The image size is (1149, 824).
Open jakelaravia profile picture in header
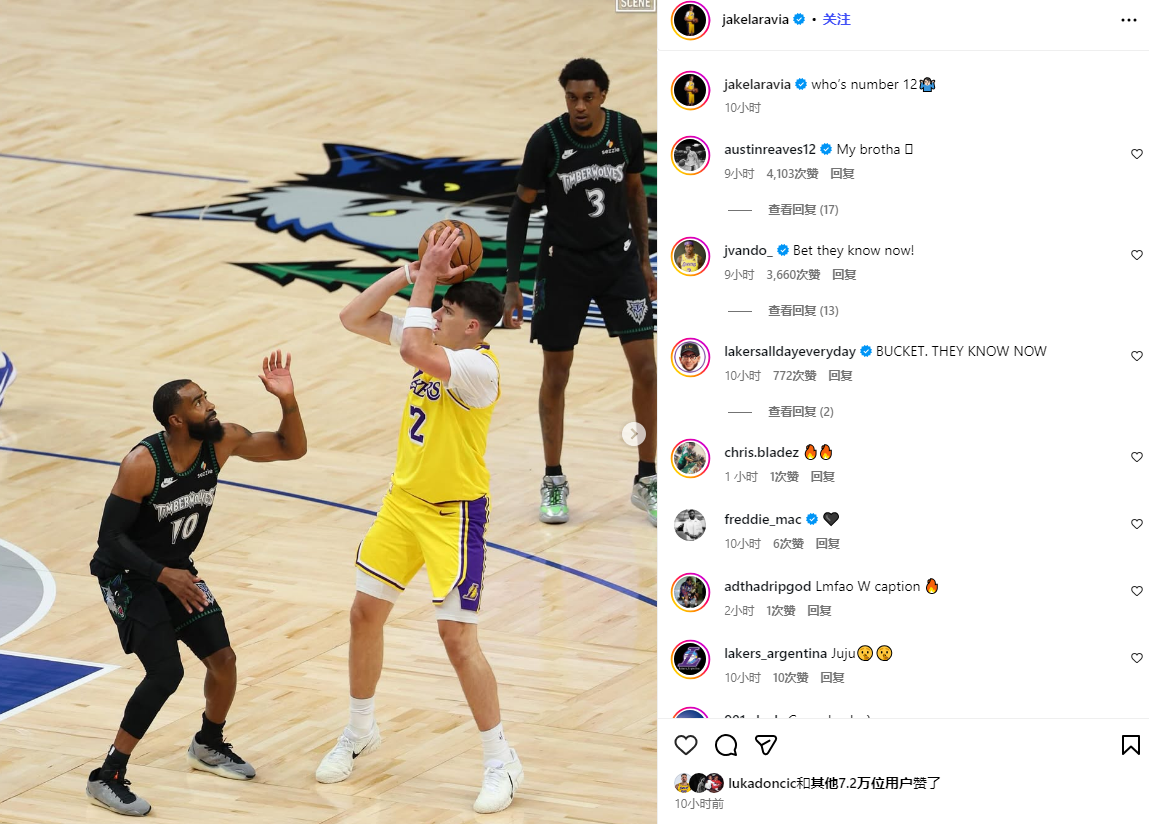point(690,20)
